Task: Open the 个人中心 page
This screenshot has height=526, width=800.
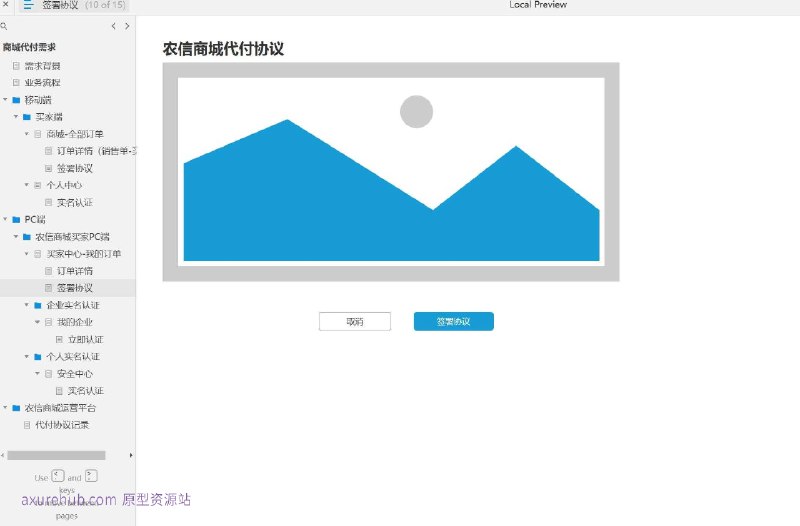Action: [64, 185]
